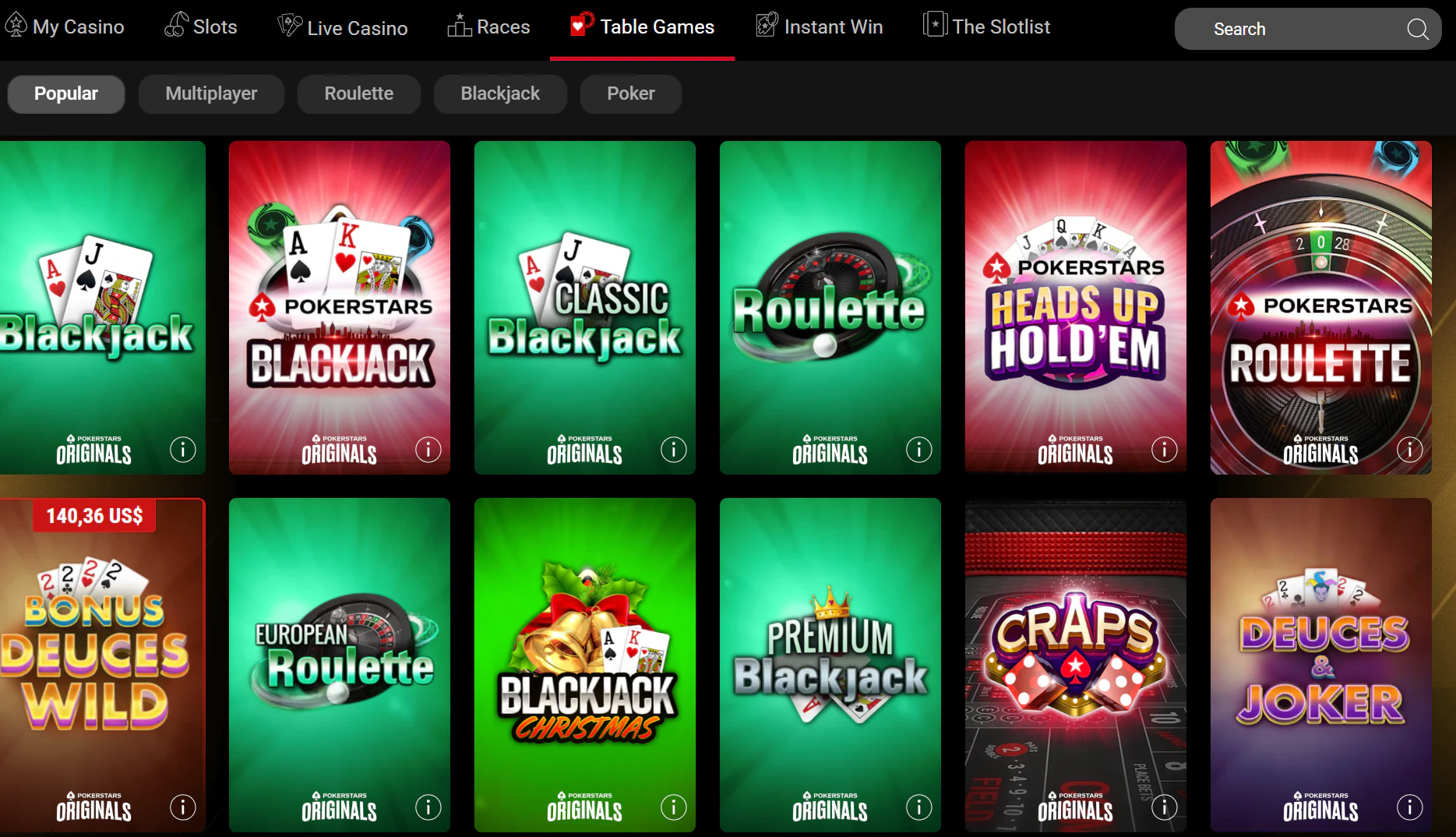
Task: Click the Search input field
Action: (1307, 29)
